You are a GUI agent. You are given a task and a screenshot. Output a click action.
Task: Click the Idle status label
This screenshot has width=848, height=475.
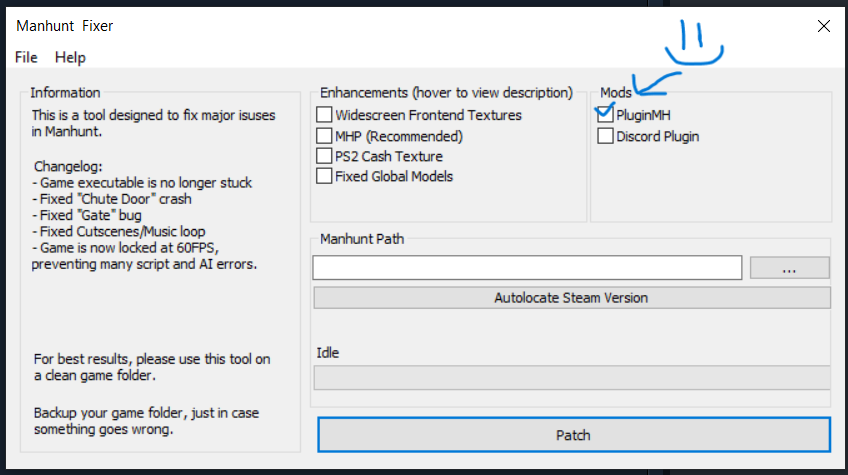tap(329, 353)
